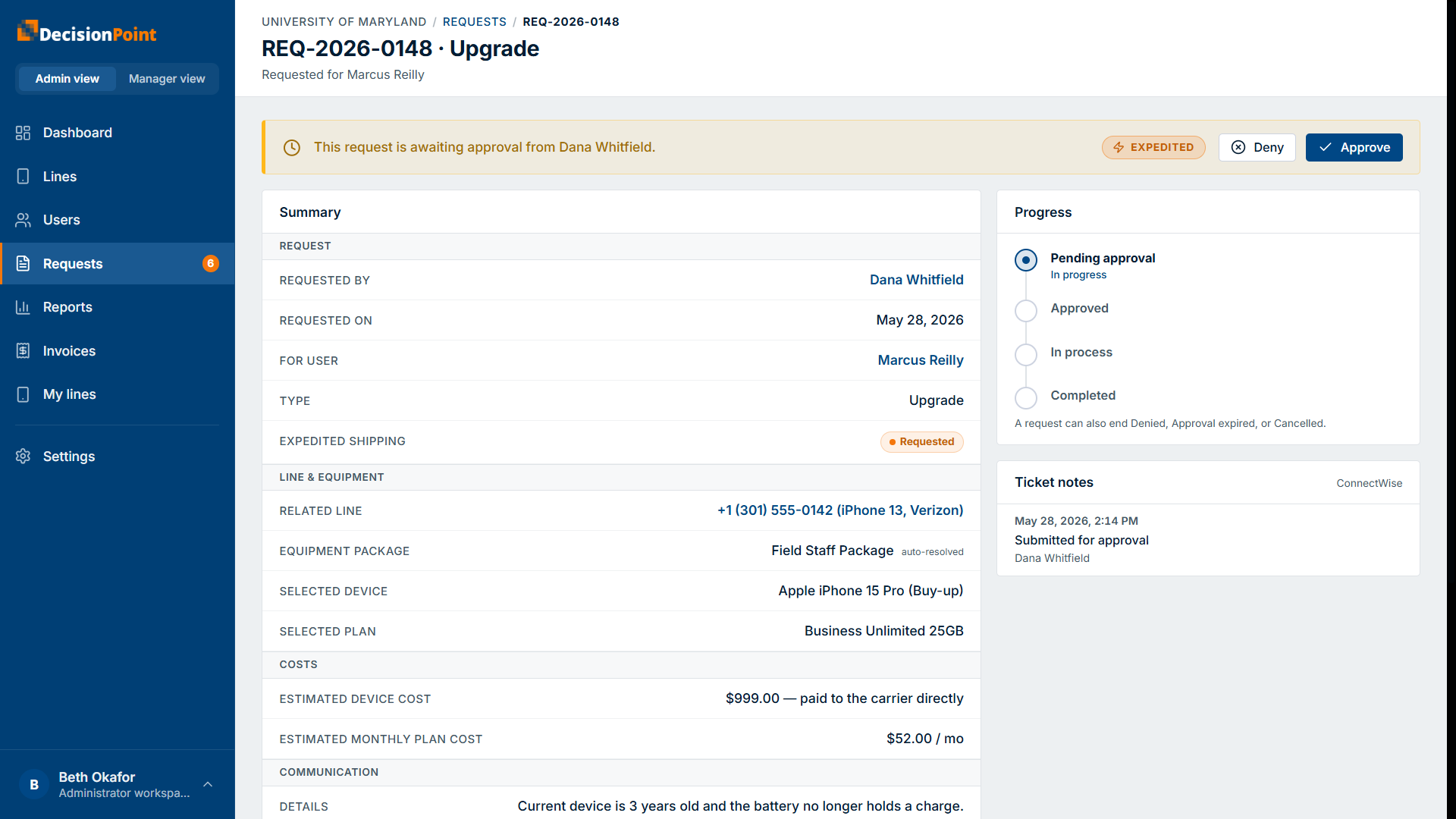Click the REQUESTS breadcrumb link
1456x819 pixels.
tap(474, 22)
